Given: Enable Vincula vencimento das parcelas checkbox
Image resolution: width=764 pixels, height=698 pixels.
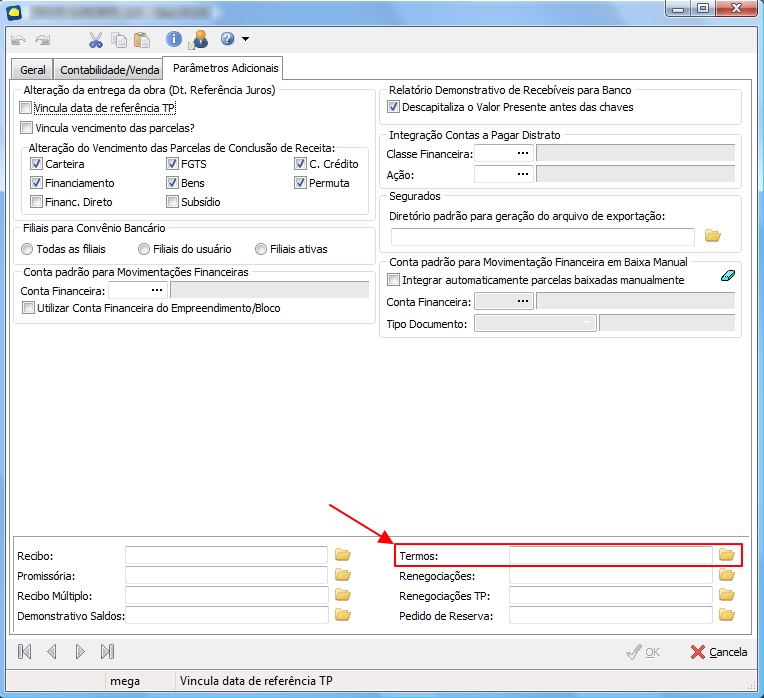Looking at the screenshot, I should click(x=27, y=128).
